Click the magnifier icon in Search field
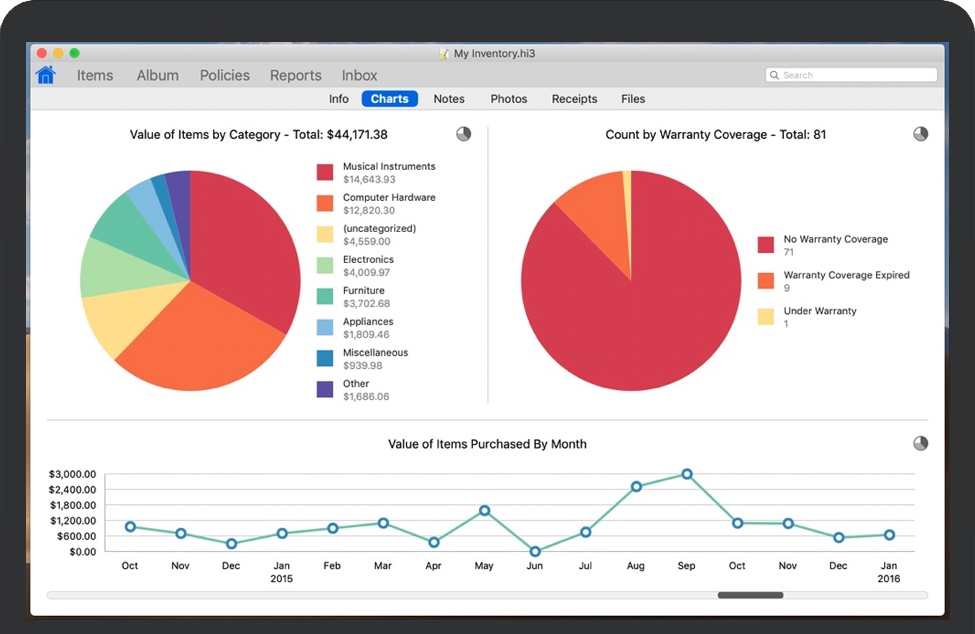 (774, 75)
